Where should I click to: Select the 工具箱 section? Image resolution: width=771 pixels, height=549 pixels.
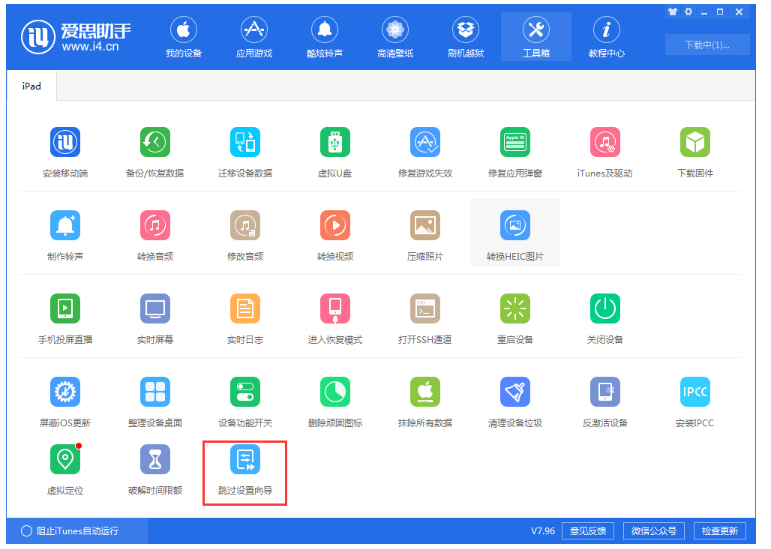coord(536,37)
